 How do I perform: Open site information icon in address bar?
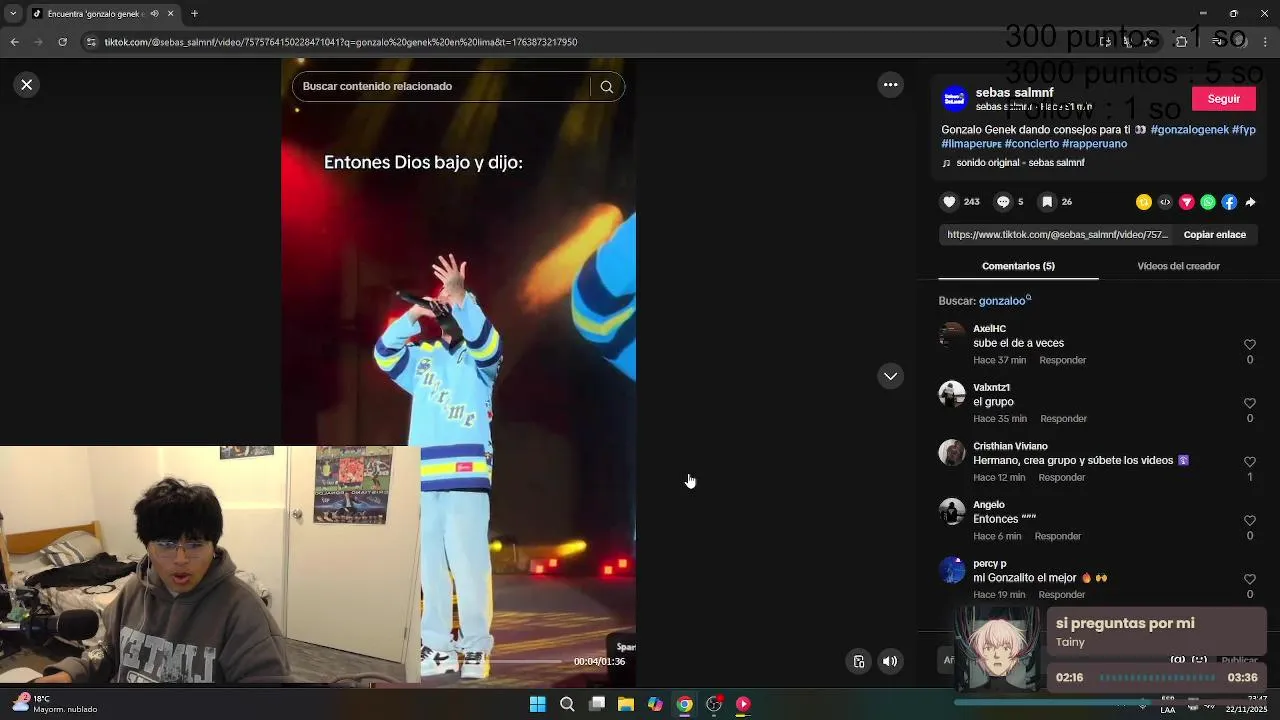coord(91,42)
